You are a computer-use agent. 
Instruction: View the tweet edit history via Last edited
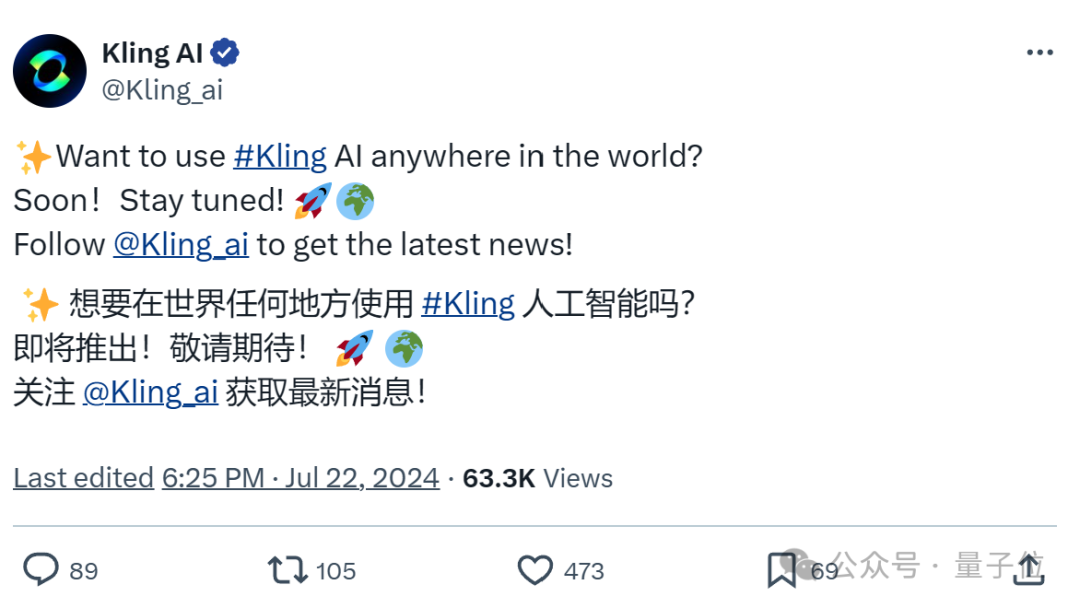point(83,478)
